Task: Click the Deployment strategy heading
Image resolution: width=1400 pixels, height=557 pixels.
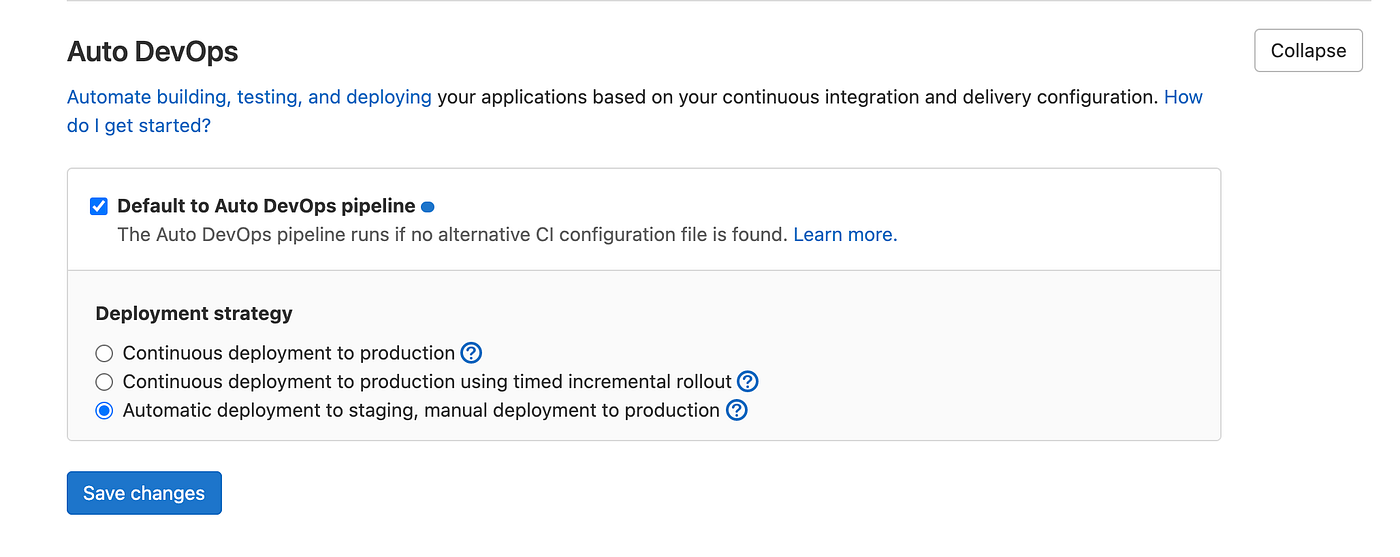Action: [194, 314]
